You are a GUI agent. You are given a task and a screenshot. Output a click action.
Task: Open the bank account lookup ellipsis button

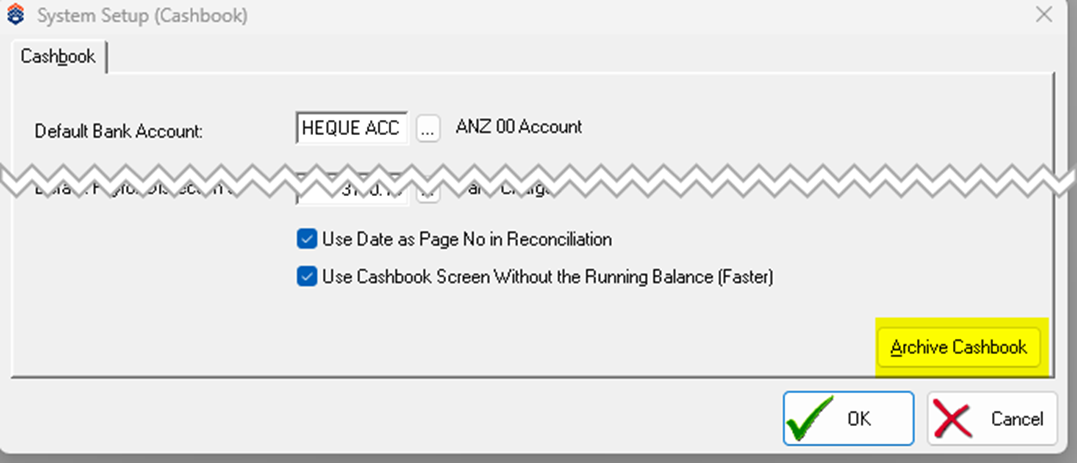tap(428, 129)
